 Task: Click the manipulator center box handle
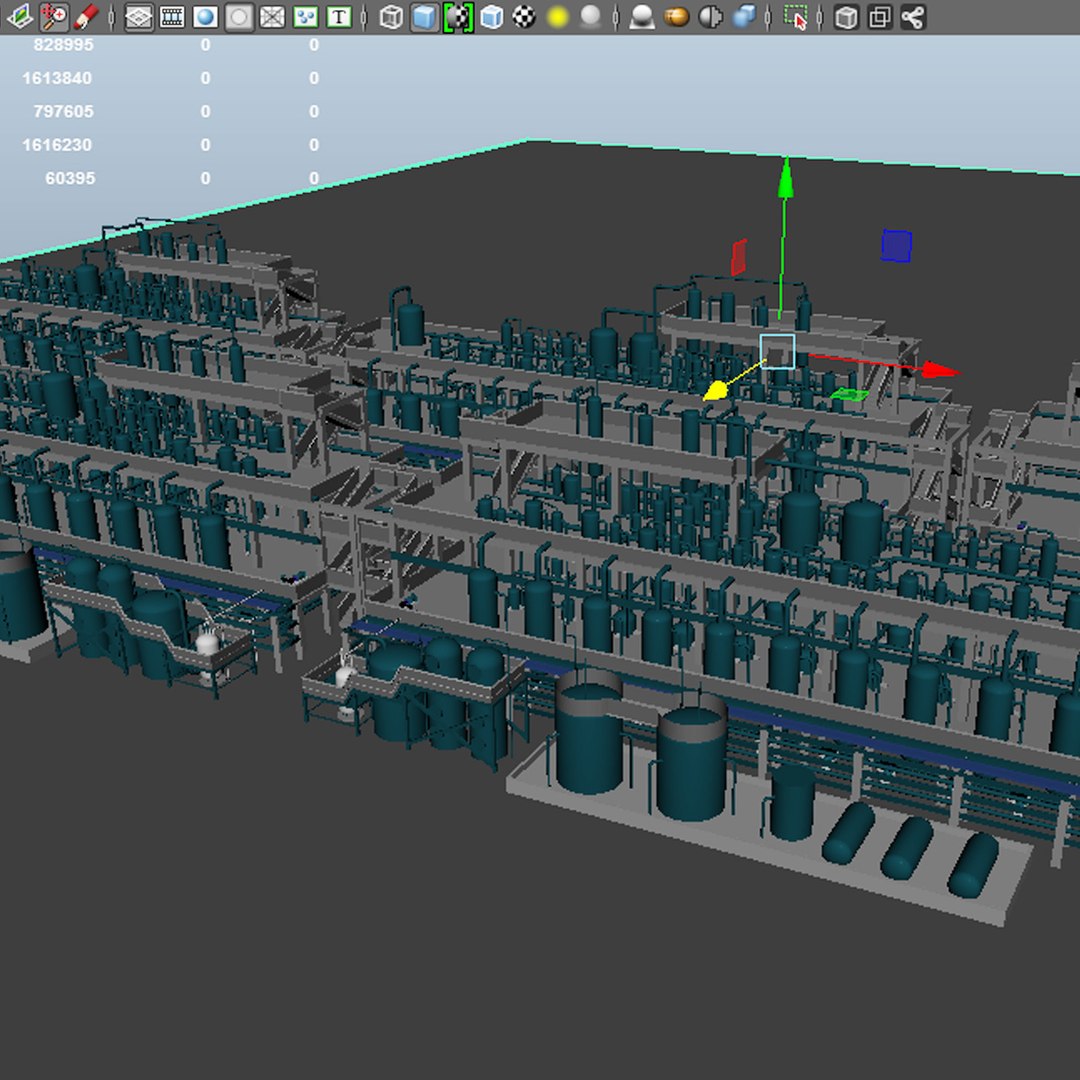(778, 352)
